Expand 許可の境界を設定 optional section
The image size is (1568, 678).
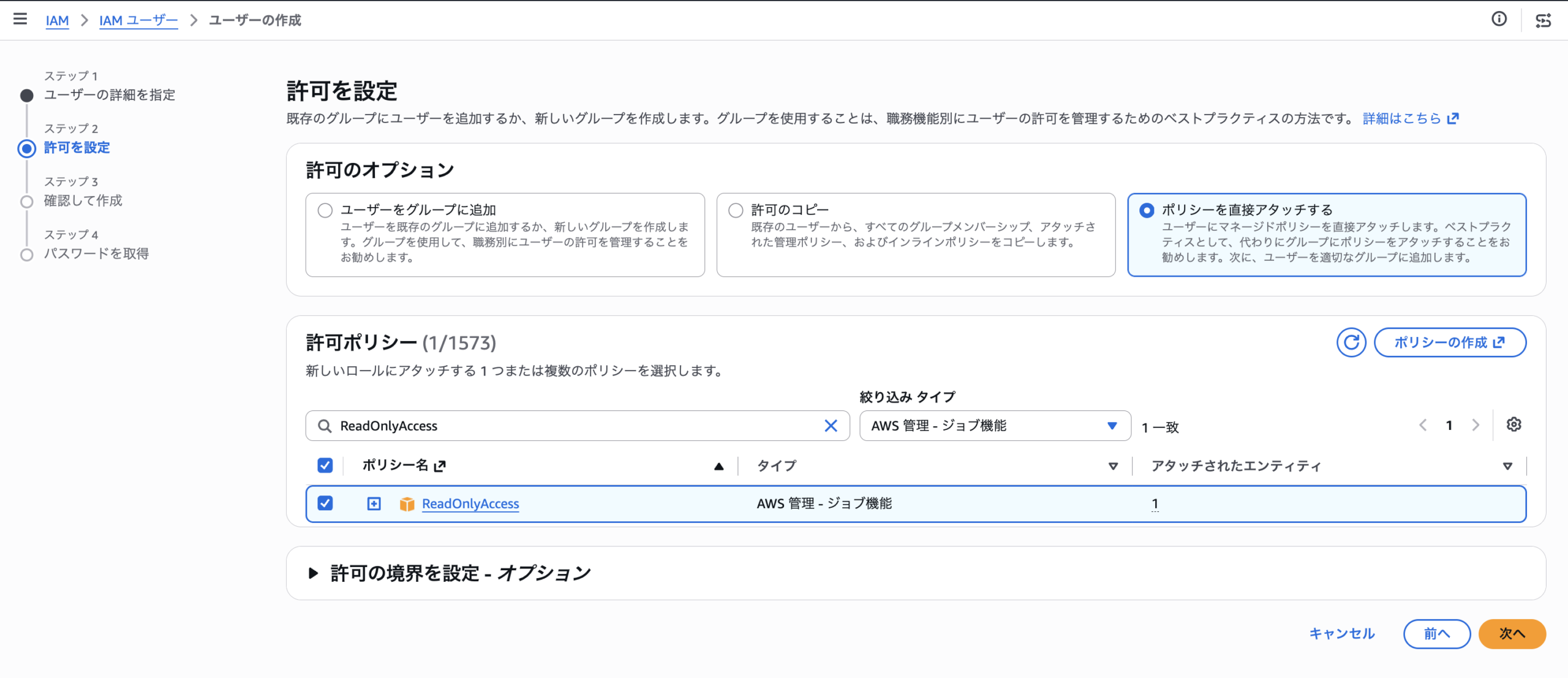[x=313, y=573]
